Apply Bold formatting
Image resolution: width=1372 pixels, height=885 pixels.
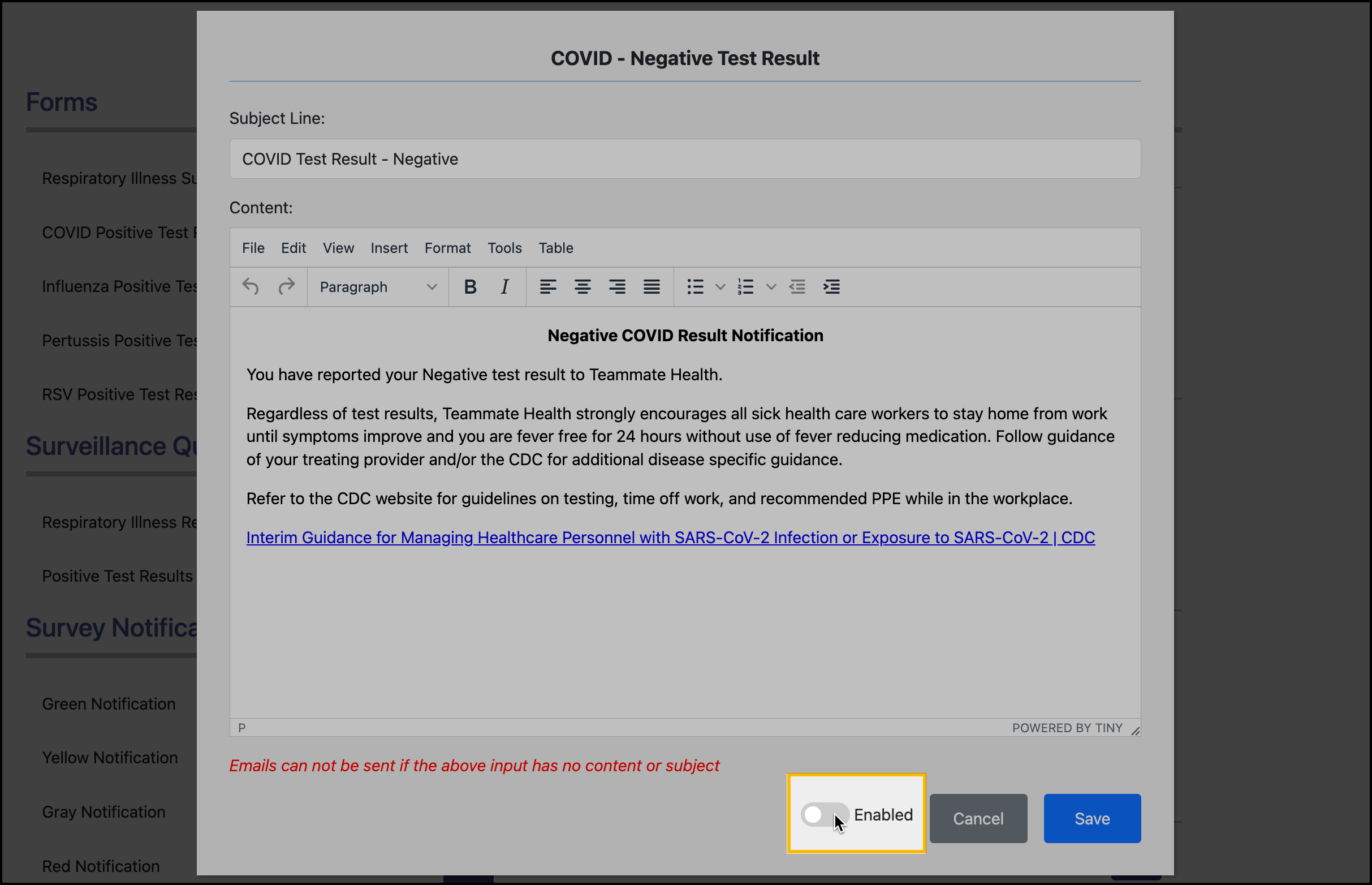[470, 287]
